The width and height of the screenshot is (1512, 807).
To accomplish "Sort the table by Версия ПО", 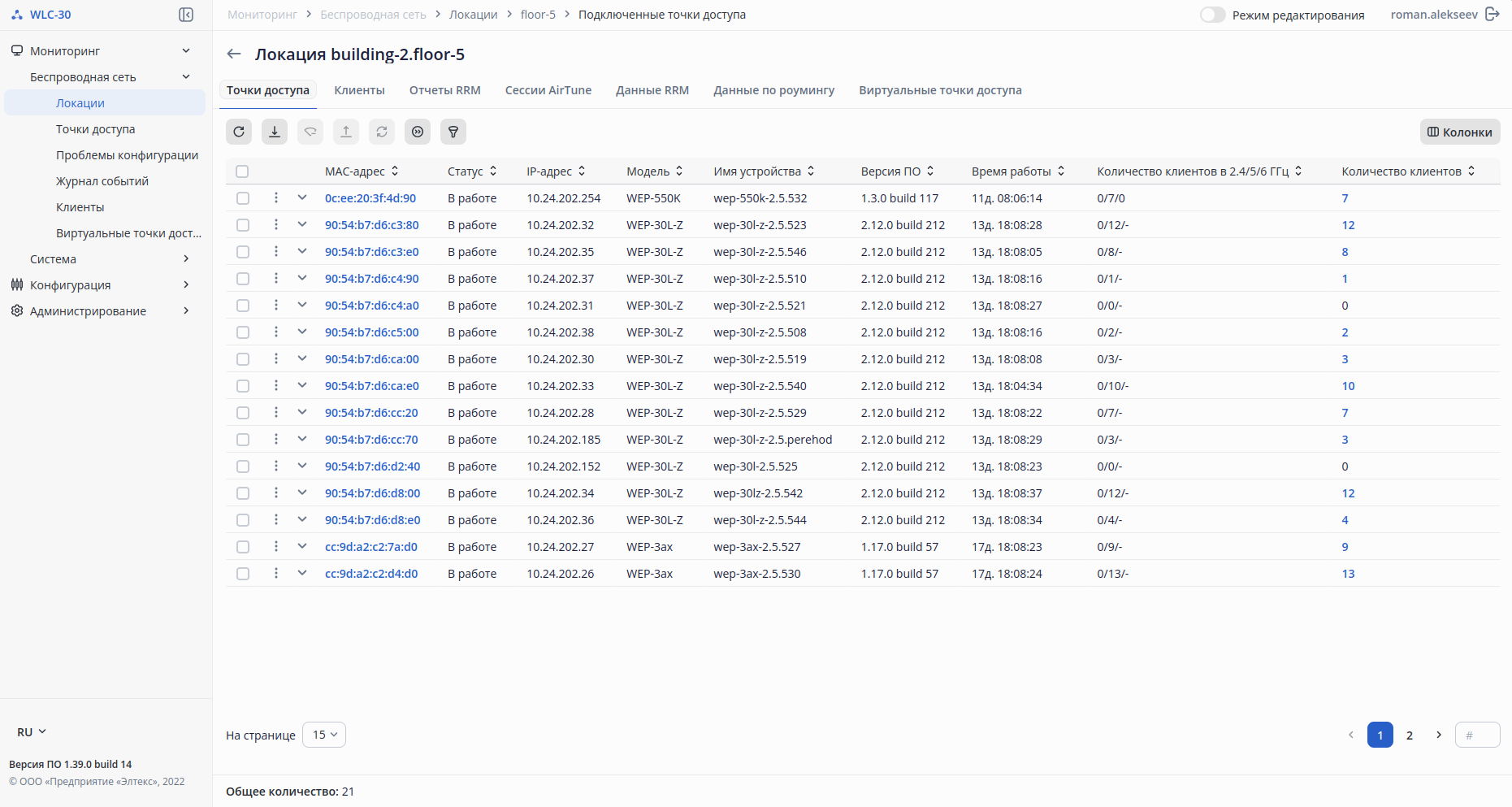I will tap(930, 171).
